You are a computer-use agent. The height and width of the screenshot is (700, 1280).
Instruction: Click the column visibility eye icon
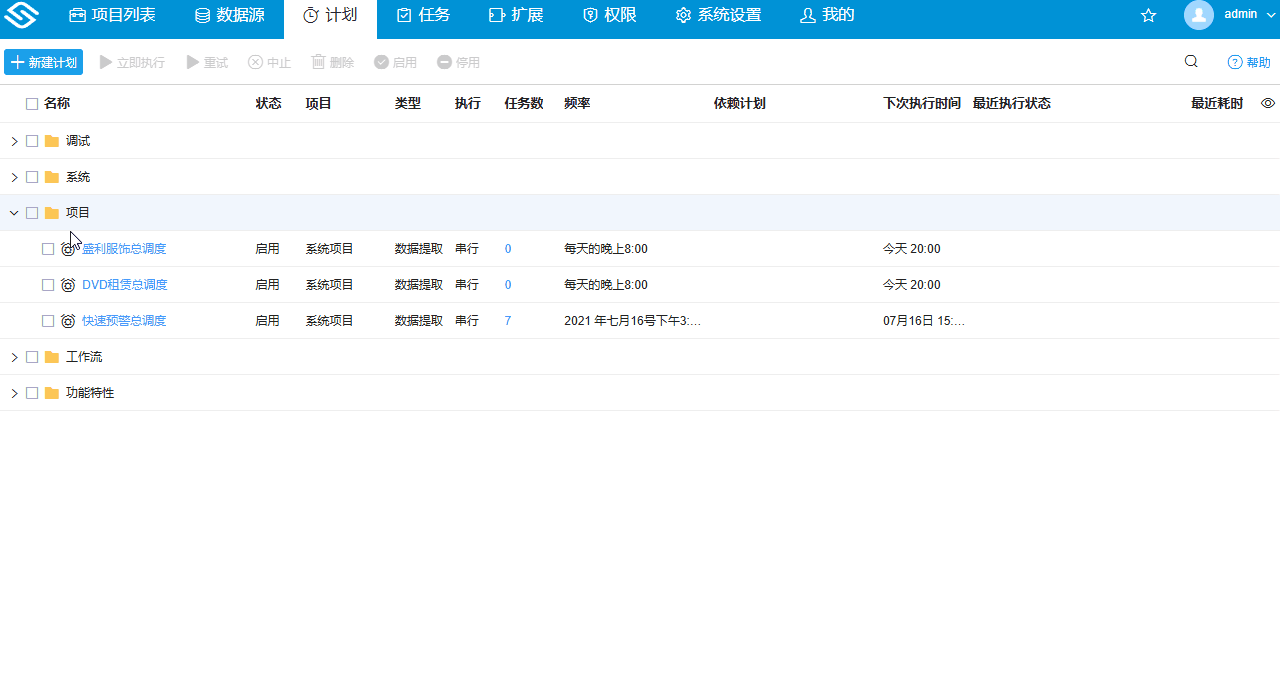coord(1267,103)
